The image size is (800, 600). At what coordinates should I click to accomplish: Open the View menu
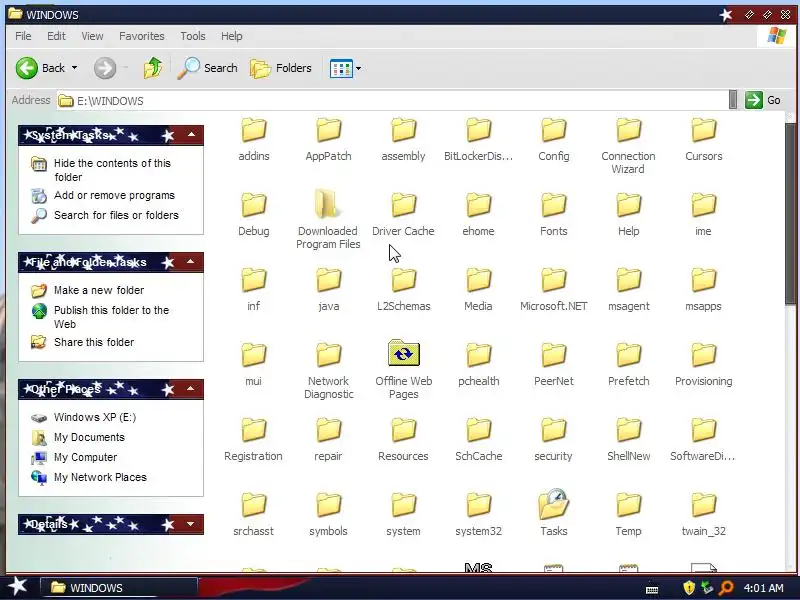(92, 36)
